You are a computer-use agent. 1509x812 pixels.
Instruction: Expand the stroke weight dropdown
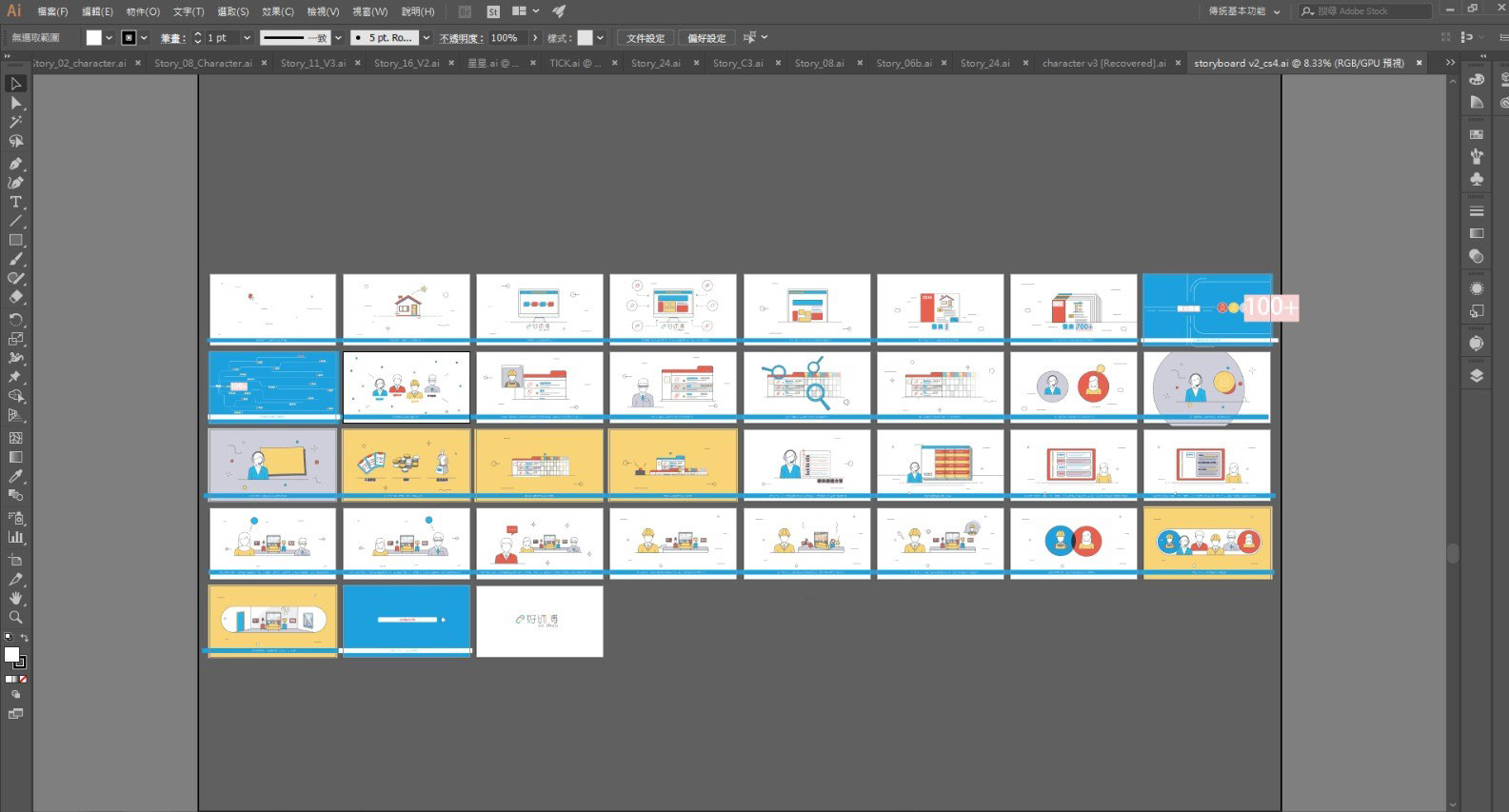point(247,38)
